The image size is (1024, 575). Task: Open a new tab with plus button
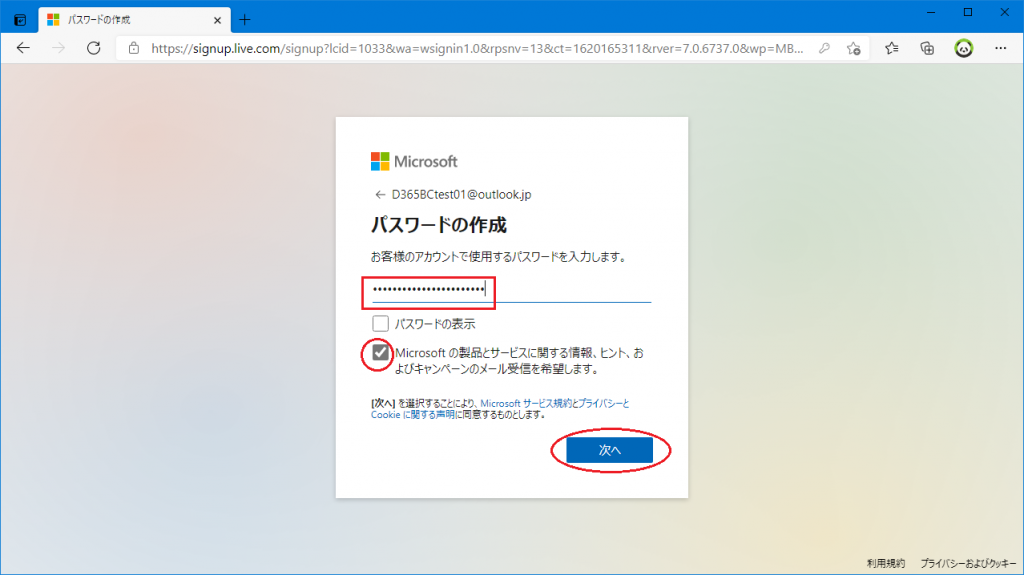(245, 20)
